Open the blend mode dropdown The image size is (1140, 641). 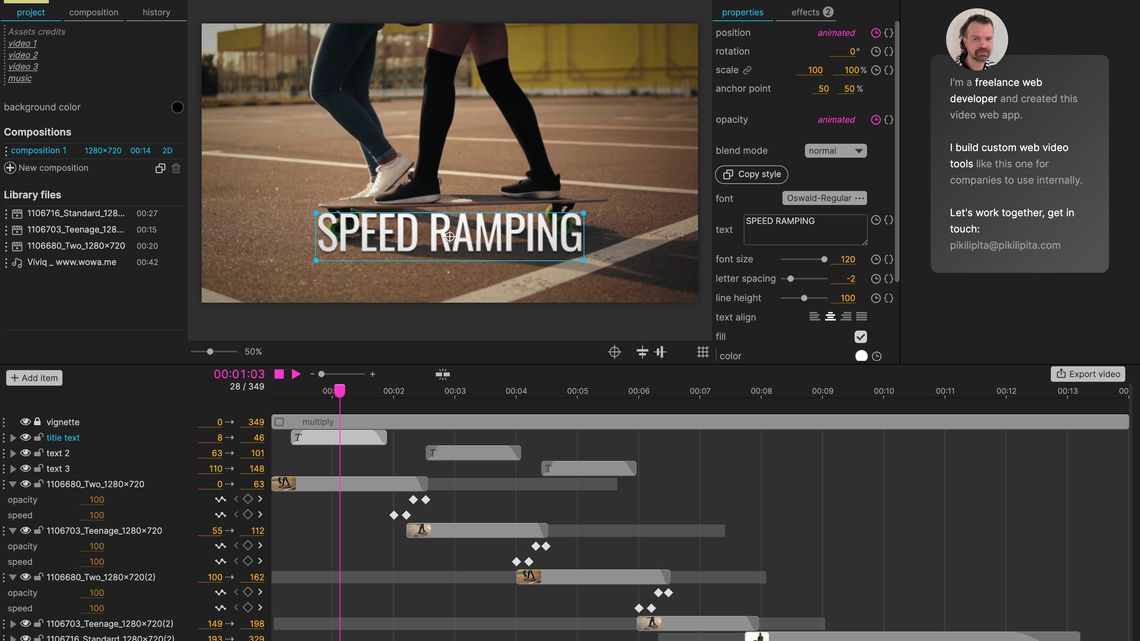tap(835, 151)
